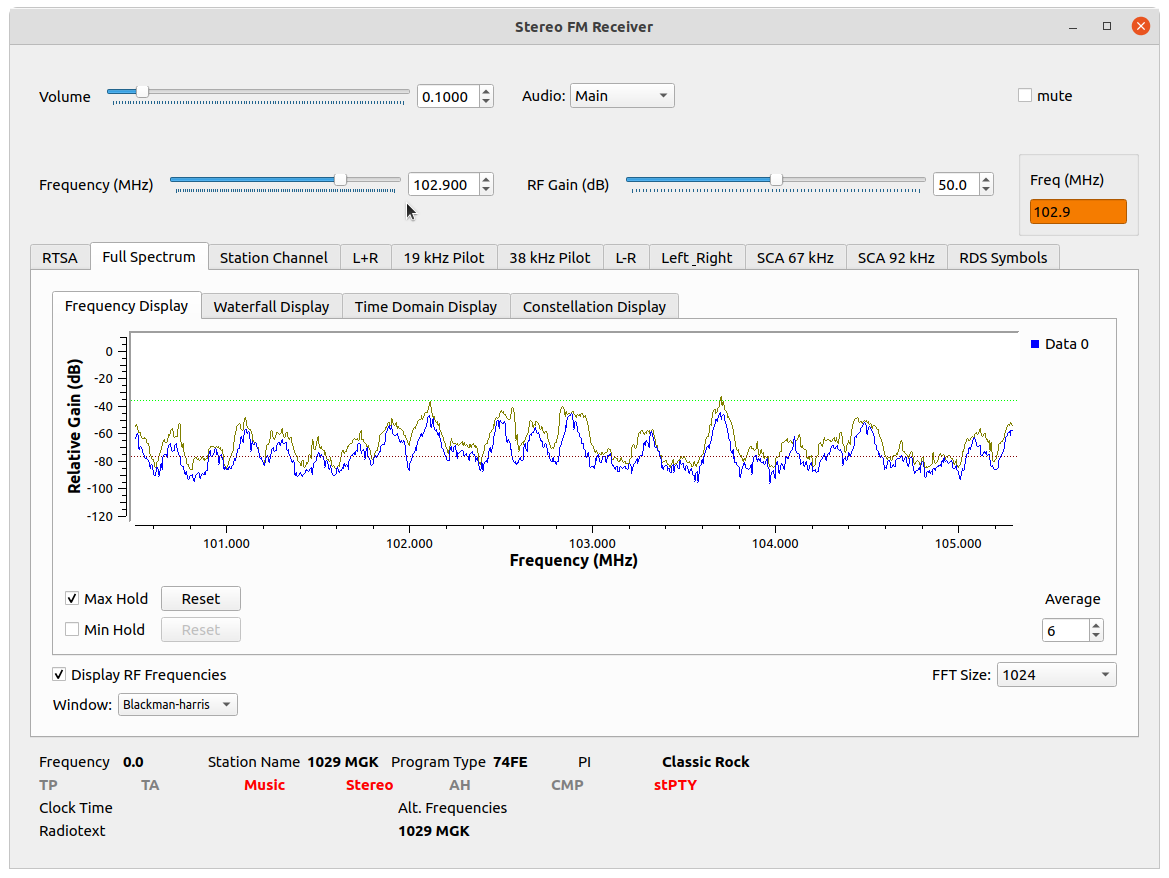Enable the mute checkbox

(x=1025, y=96)
